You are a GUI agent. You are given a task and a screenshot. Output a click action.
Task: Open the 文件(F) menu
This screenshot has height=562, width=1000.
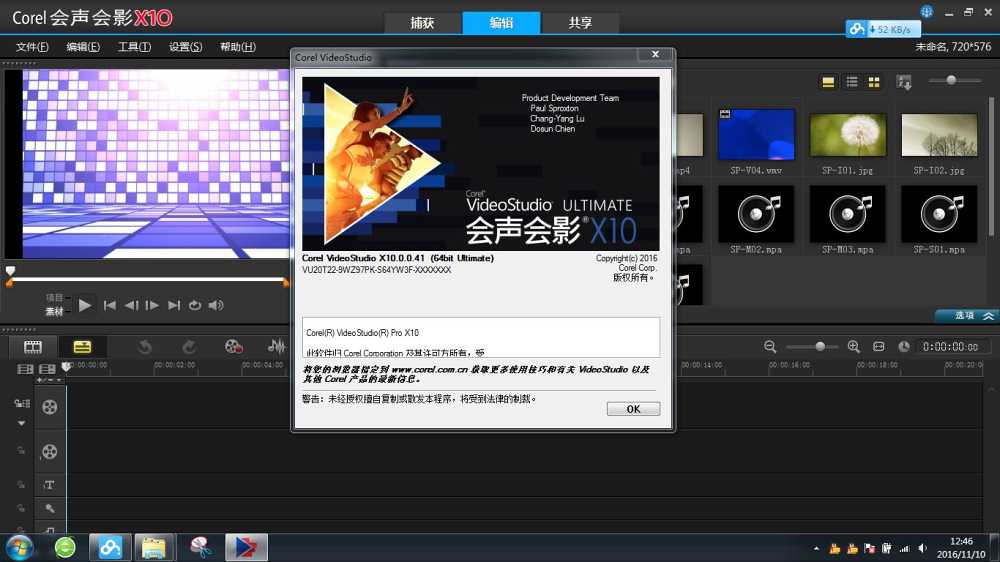tap(32, 47)
